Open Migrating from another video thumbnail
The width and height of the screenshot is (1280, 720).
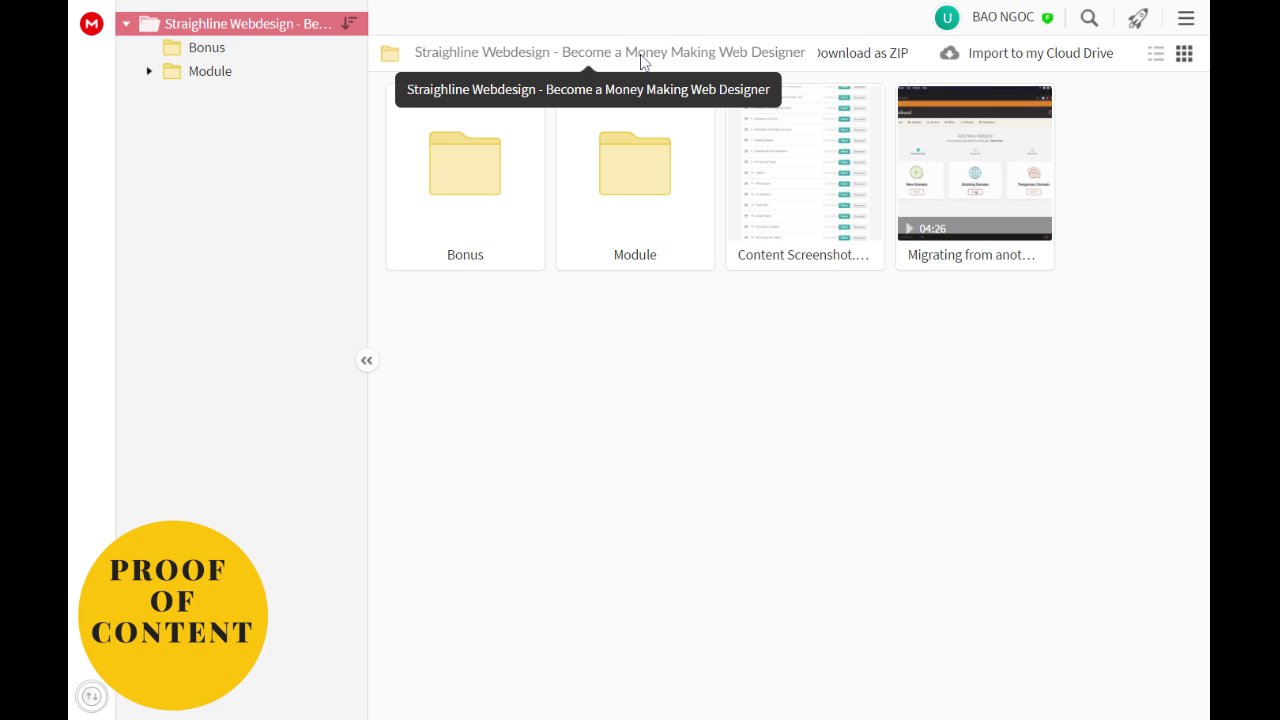[975, 163]
